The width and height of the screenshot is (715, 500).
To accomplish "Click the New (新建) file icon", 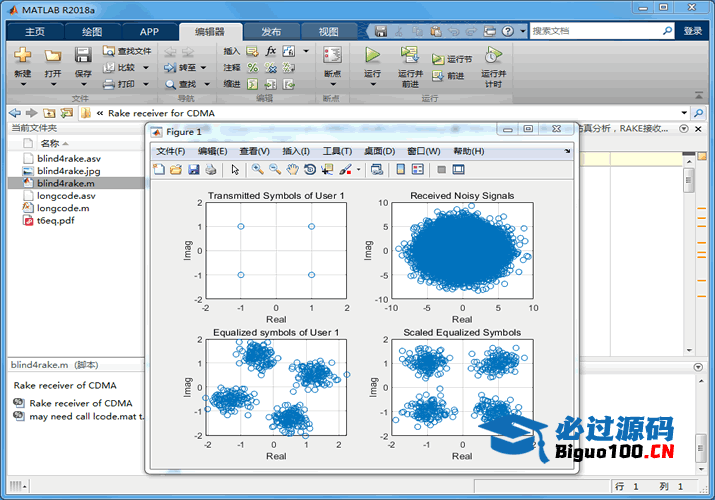I will tap(22, 55).
